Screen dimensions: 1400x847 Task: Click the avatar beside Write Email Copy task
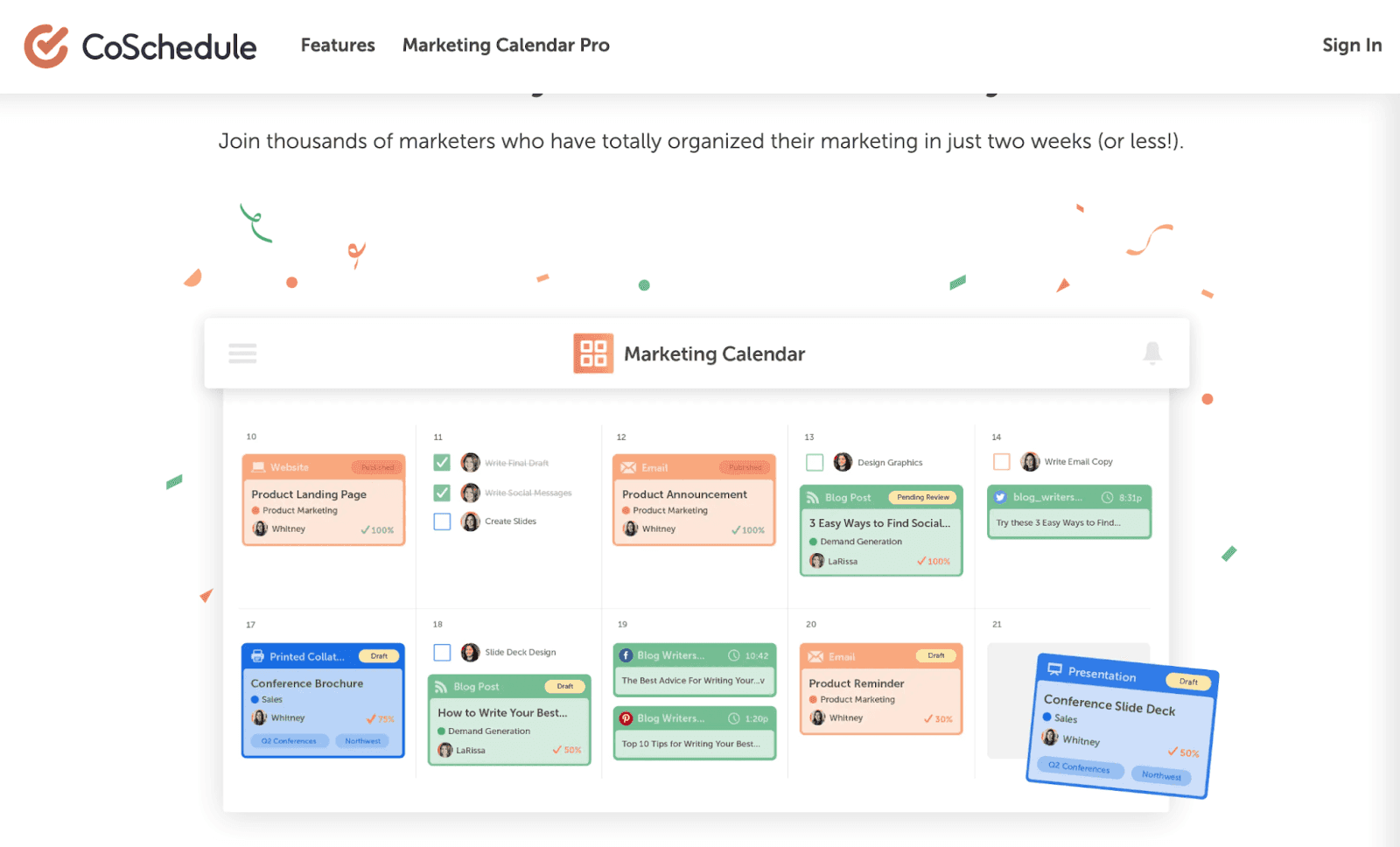[x=1030, y=461]
